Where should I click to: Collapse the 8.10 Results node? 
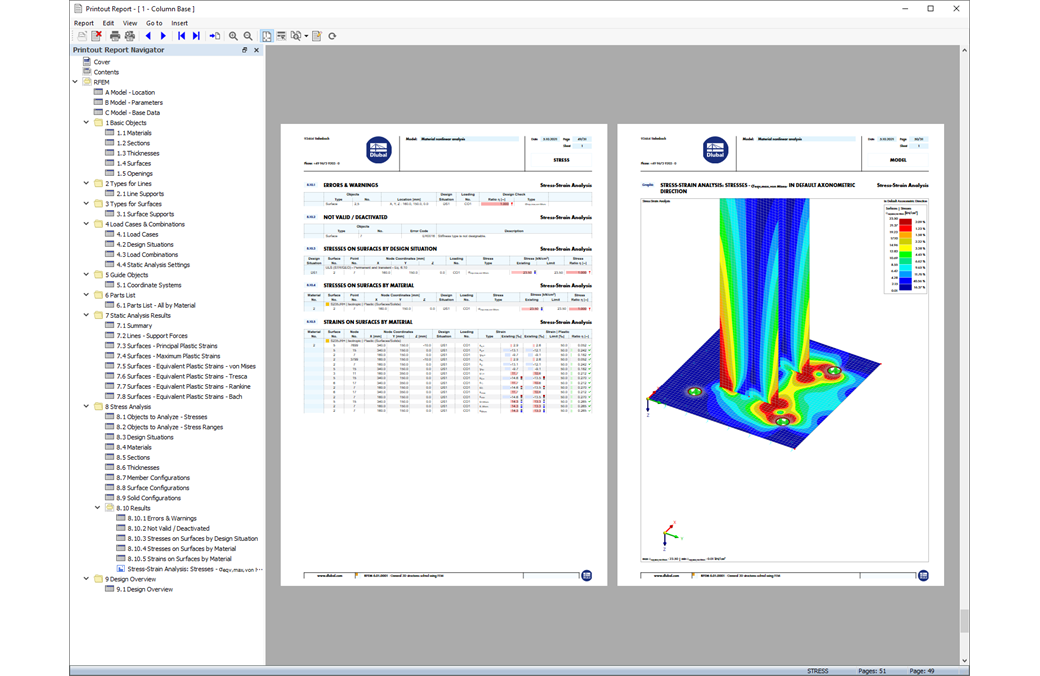[x=98, y=507]
